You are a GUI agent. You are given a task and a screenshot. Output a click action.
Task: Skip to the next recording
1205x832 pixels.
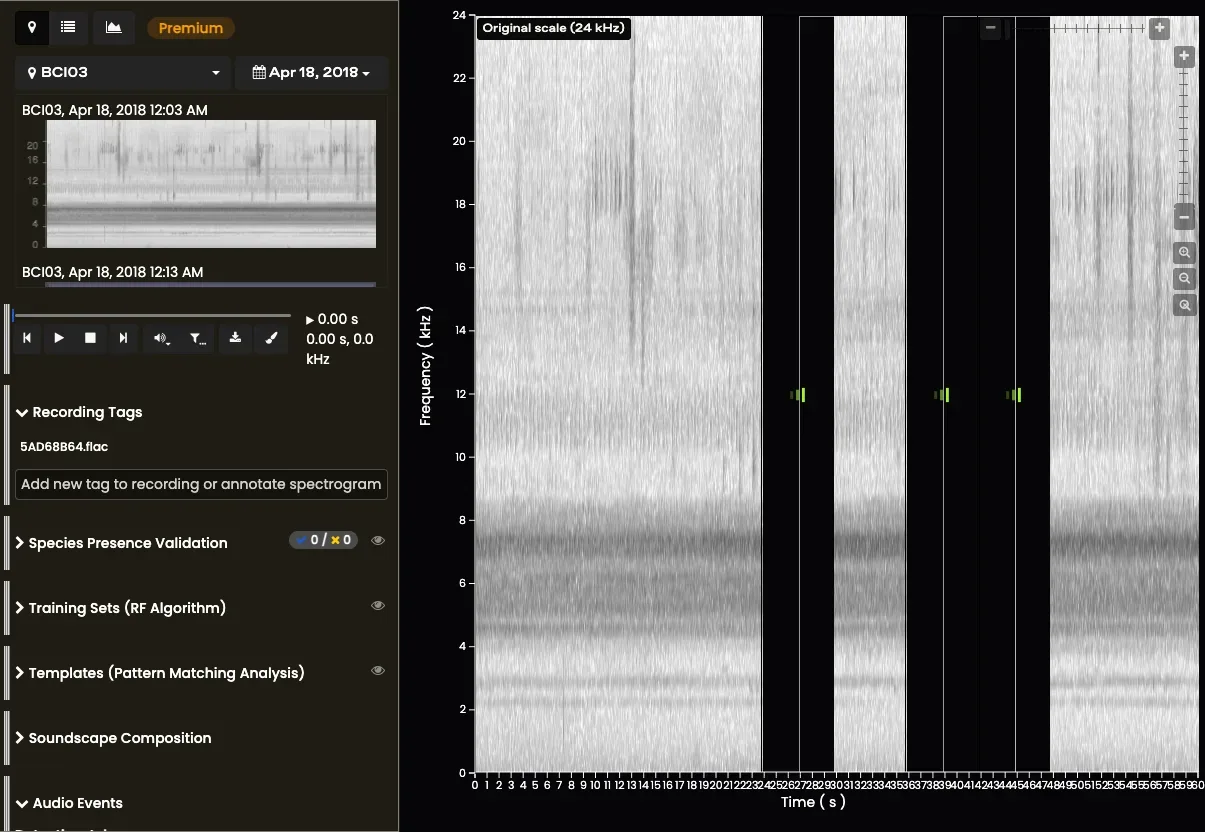click(123, 338)
